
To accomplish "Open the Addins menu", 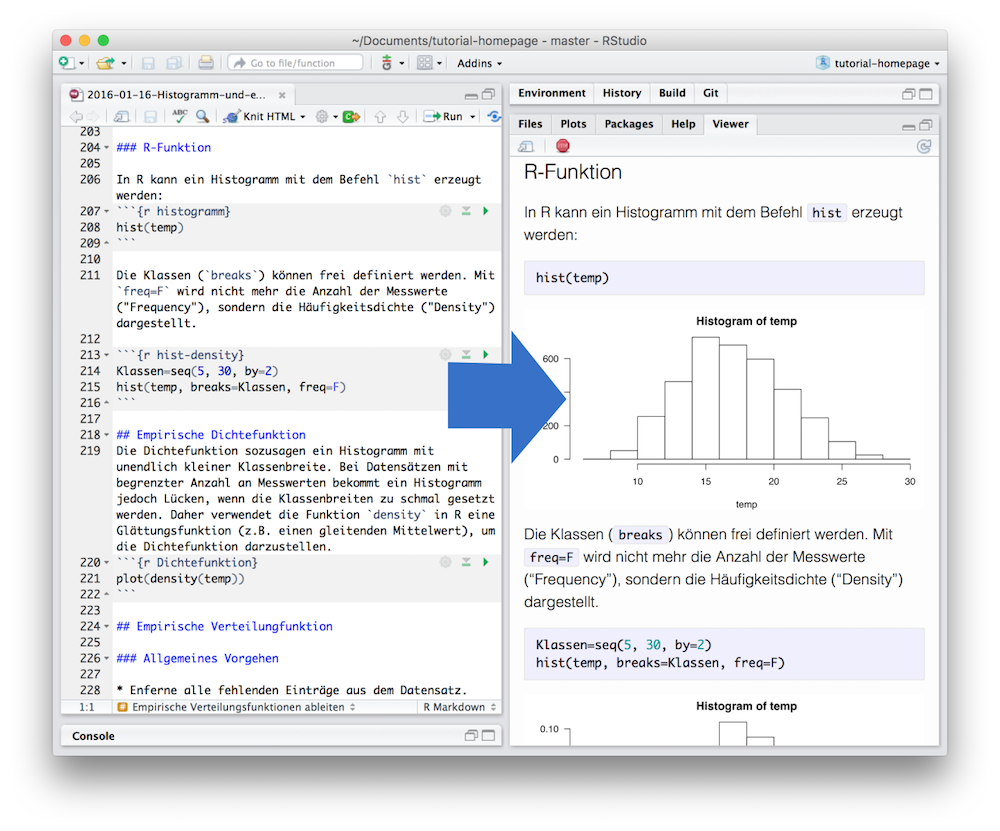I will (x=480, y=63).
